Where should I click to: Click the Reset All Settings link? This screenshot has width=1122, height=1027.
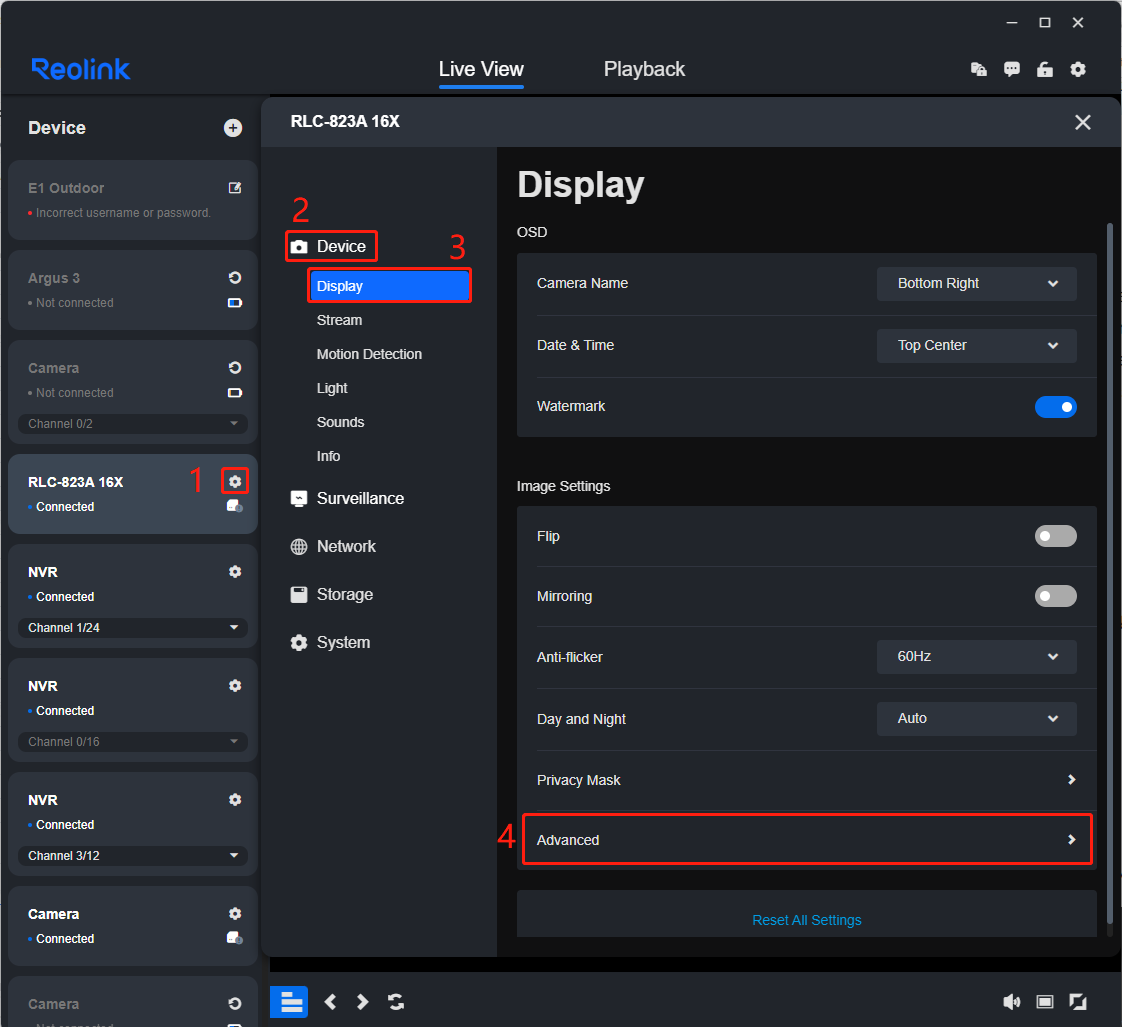[x=806, y=920]
